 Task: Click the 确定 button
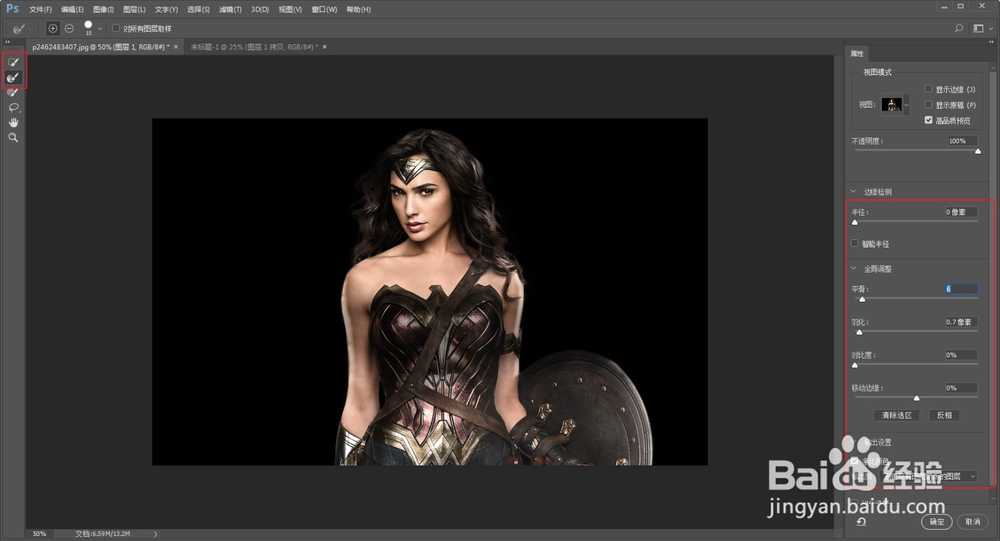coord(937,522)
